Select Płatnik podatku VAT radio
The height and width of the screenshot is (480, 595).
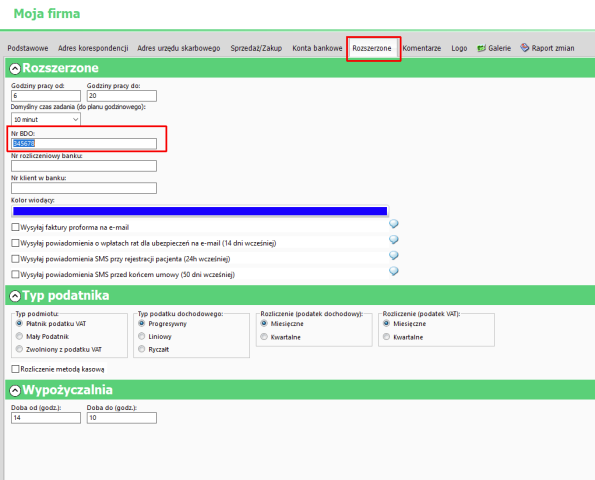[19, 323]
